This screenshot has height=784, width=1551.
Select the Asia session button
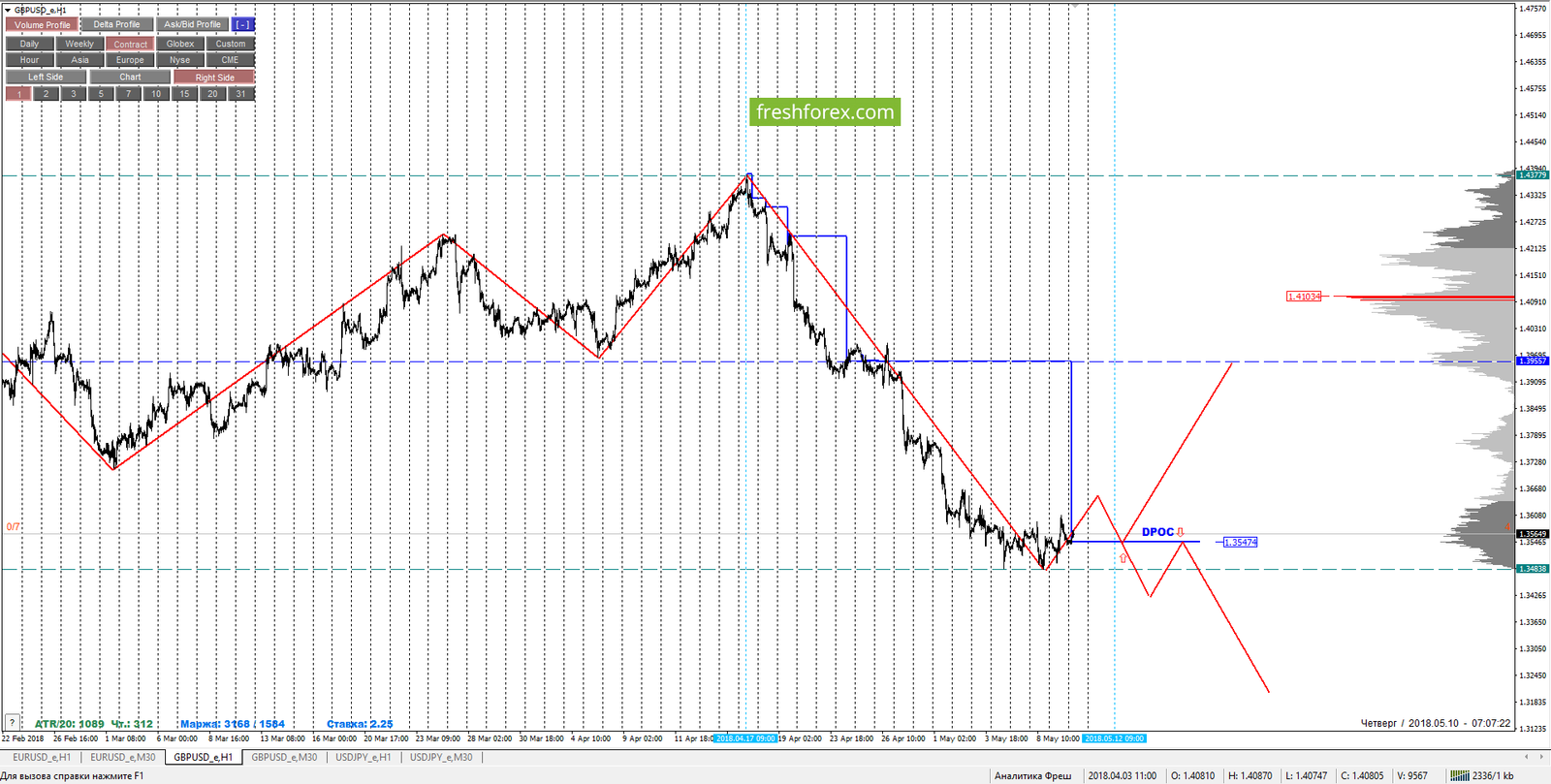[x=79, y=60]
